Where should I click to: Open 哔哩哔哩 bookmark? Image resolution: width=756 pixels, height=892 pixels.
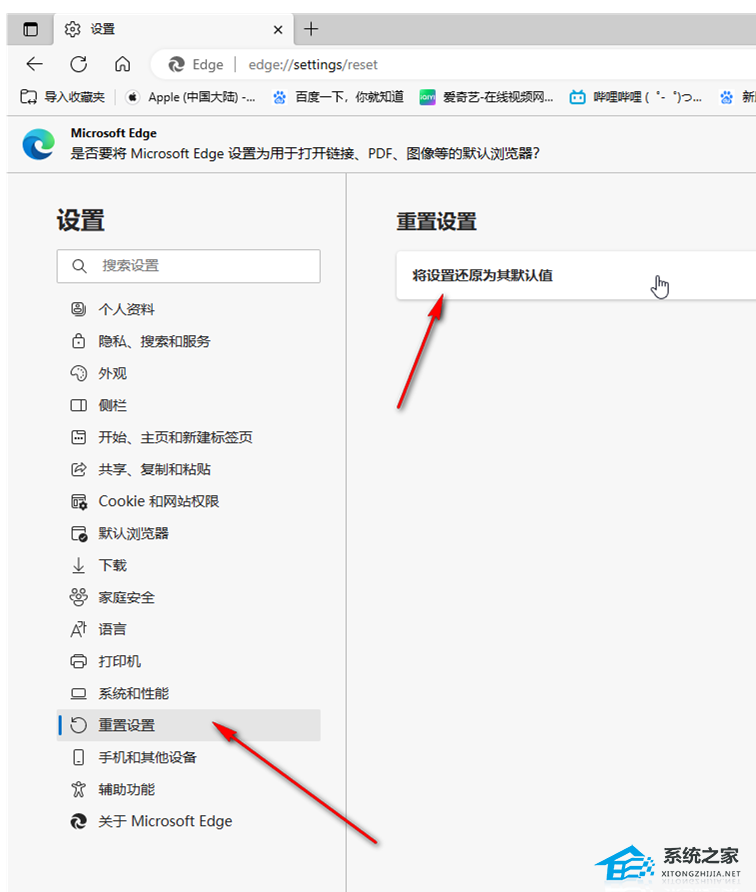635,97
